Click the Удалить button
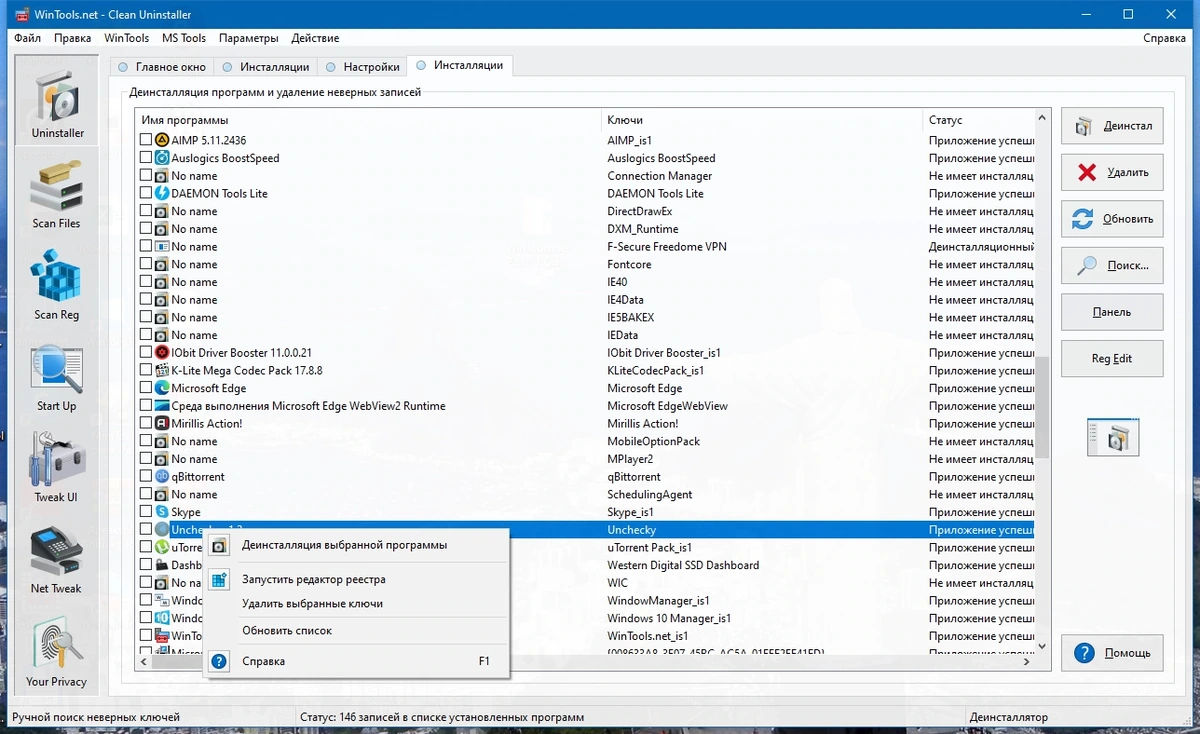Image resolution: width=1200 pixels, height=734 pixels. click(x=1112, y=172)
